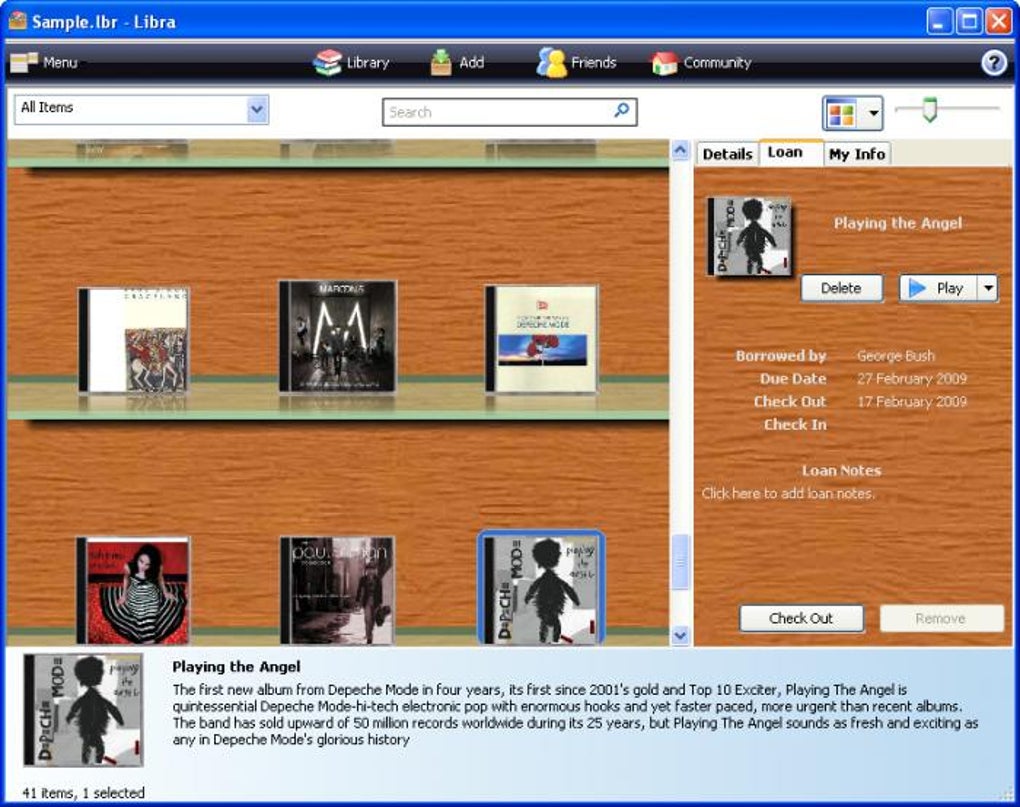Click the bold 'Playing the Angel' heading at the bottom
The height and width of the screenshot is (807, 1020).
tap(236, 667)
